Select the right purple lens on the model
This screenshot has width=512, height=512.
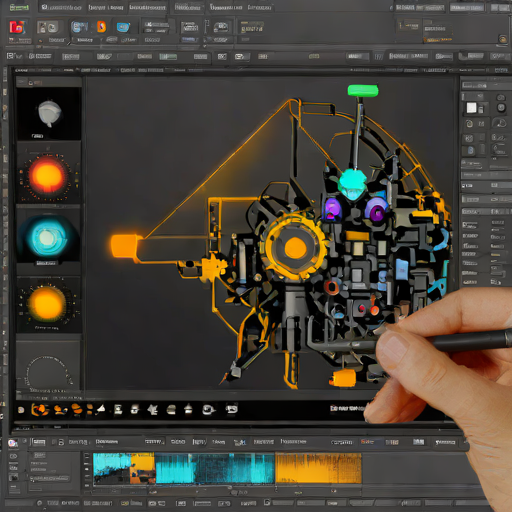377,210
